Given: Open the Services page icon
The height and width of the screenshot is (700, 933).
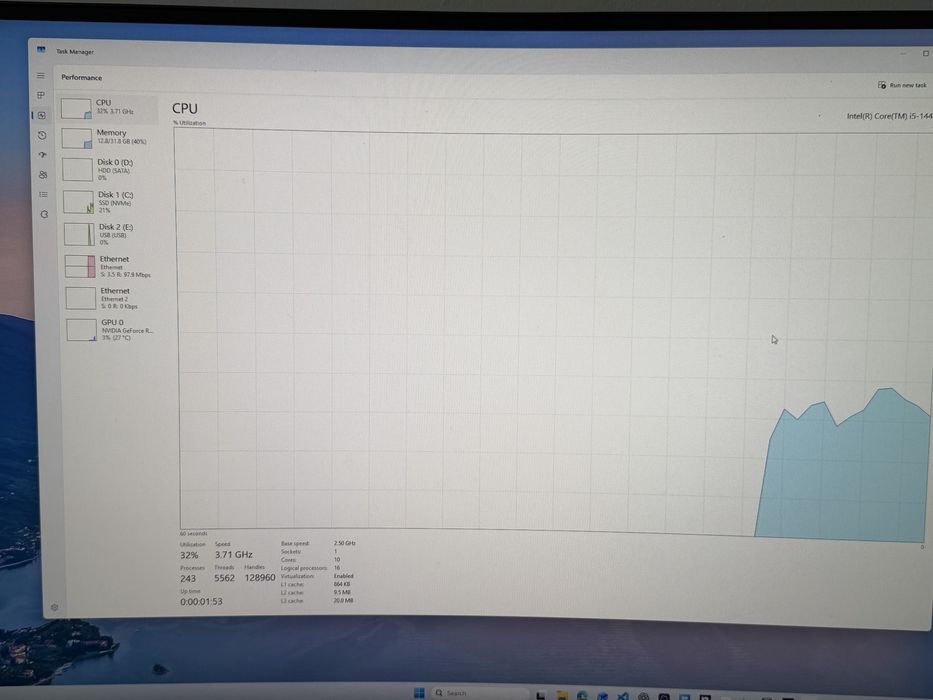Looking at the screenshot, I should coord(44,214).
